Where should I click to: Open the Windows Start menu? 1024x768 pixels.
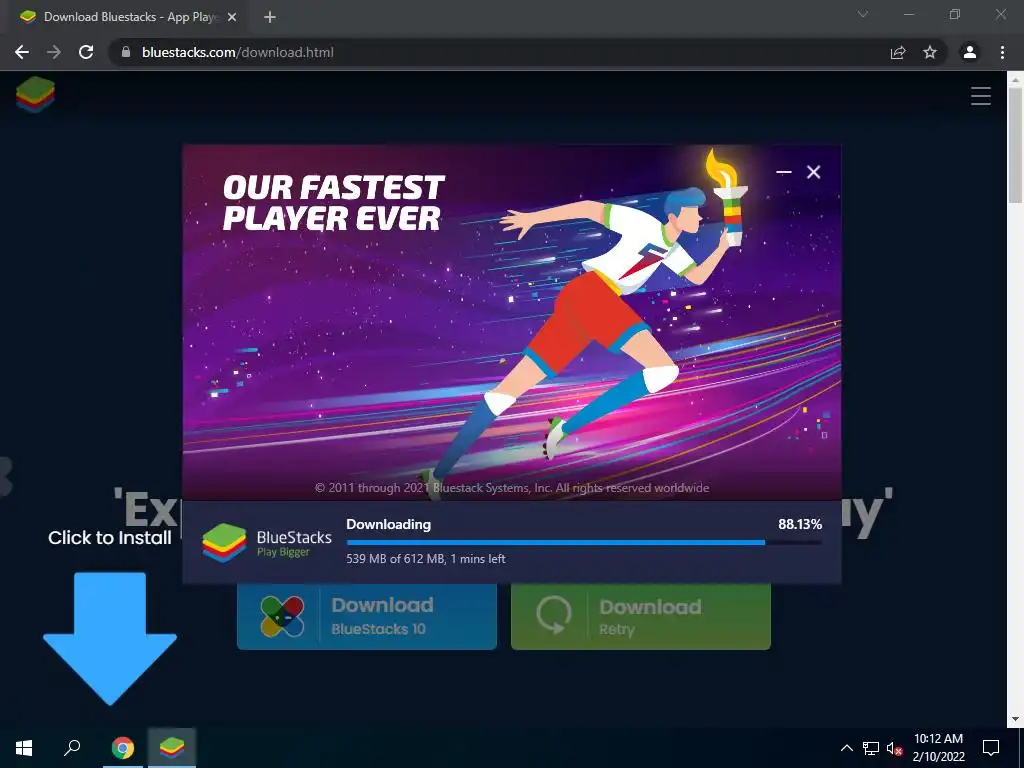[24, 747]
